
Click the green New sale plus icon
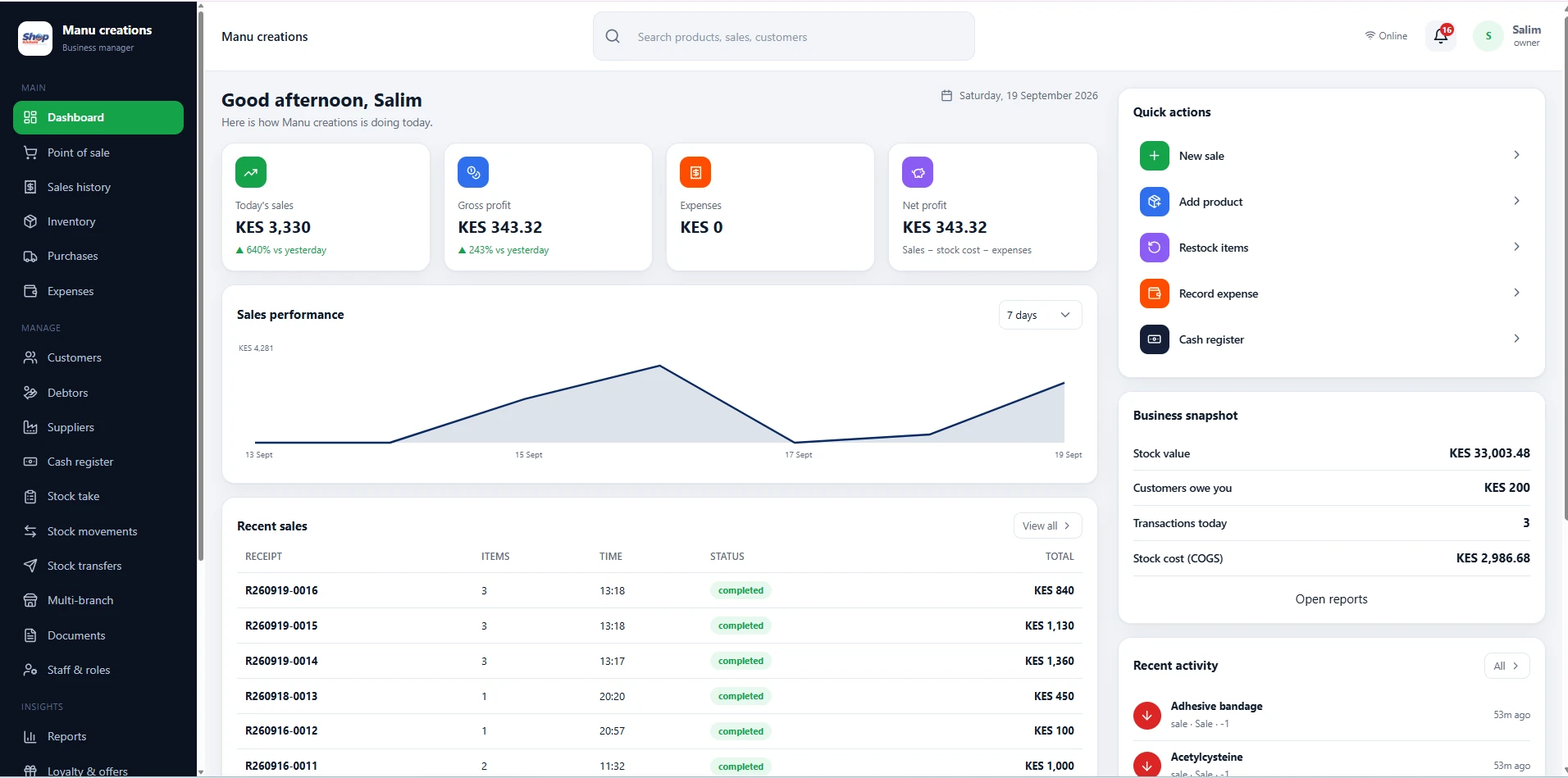tap(1154, 156)
